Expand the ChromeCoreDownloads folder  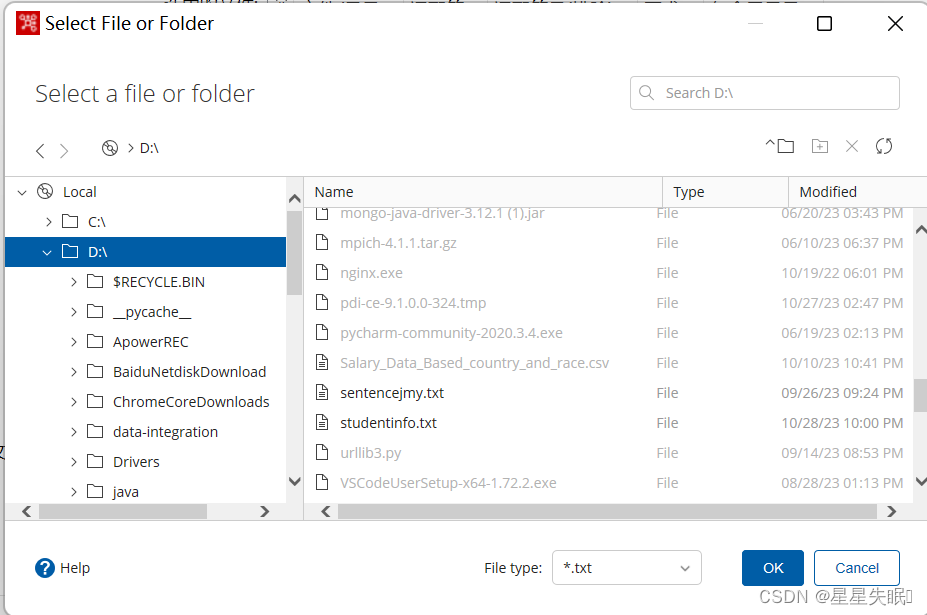[73, 402]
